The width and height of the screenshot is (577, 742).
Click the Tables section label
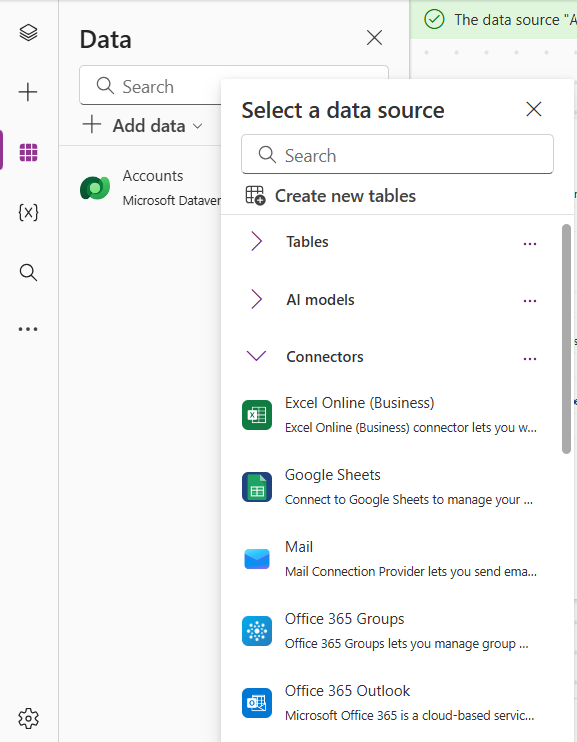pyautogui.click(x=307, y=242)
